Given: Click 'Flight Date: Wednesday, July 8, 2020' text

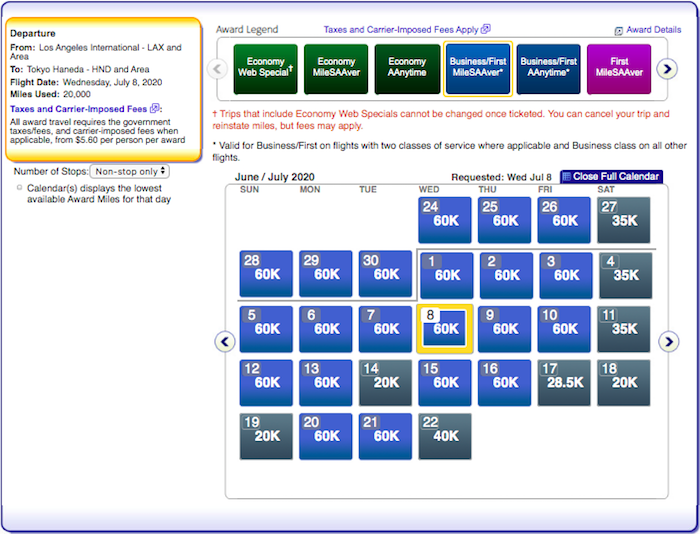Looking at the screenshot, I should coord(86,82).
